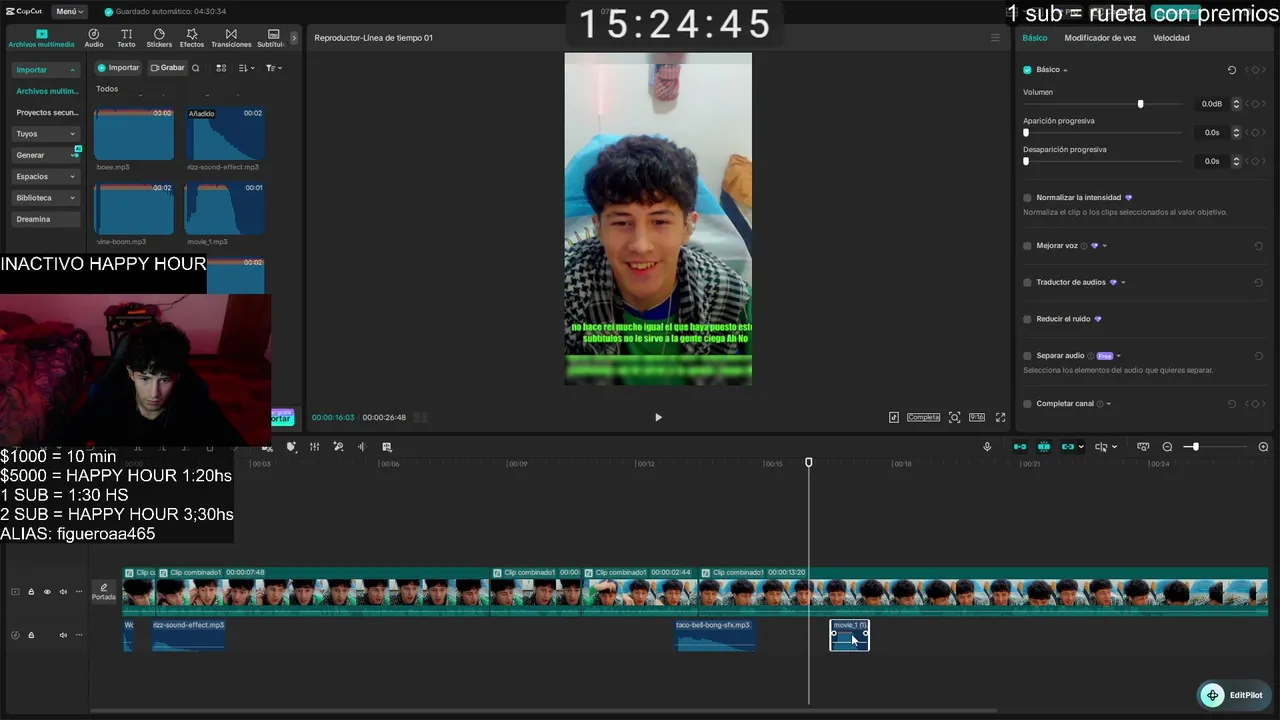This screenshot has height=720, width=1280.
Task: Open the Transiciones tab
Action: [231, 38]
